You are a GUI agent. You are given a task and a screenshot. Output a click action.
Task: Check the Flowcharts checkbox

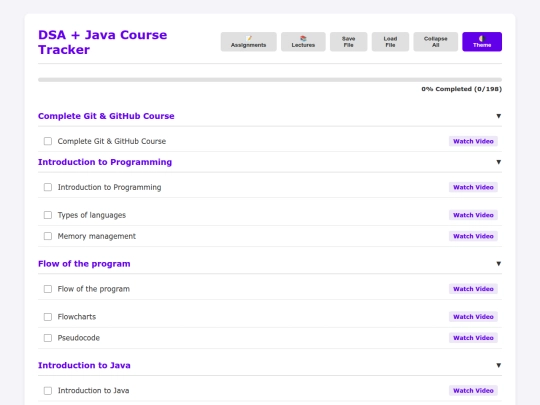[x=48, y=317]
